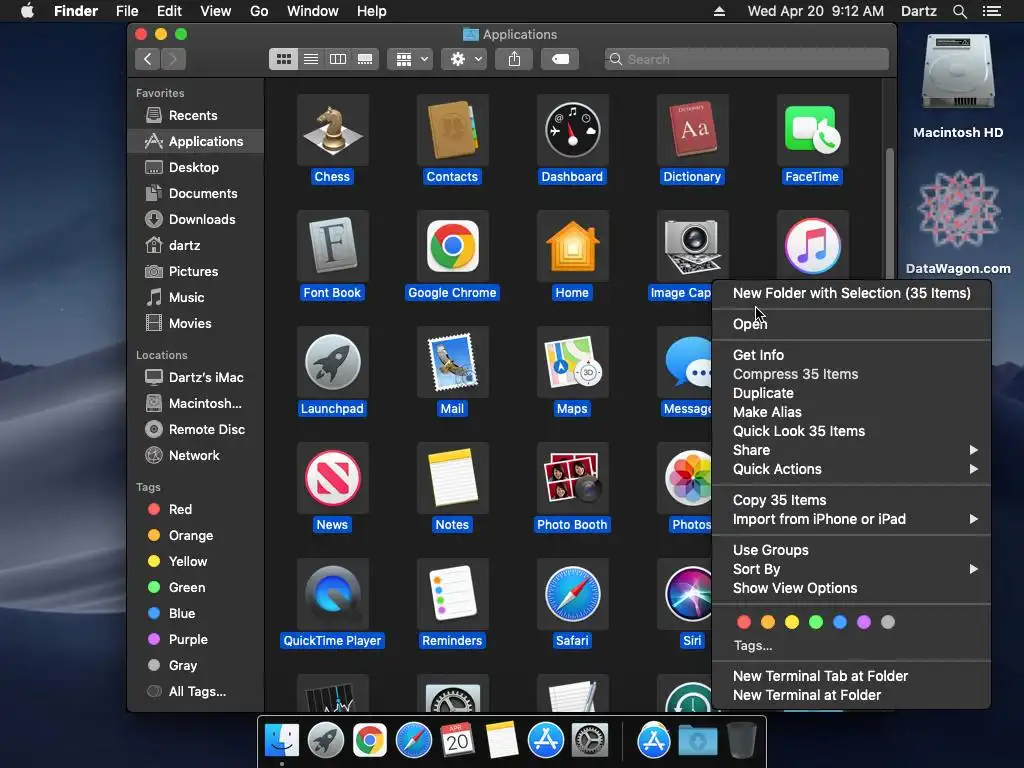Screen dimensions: 1024x768
Task: Select the Photo Booth app icon
Action: click(x=572, y=478)
